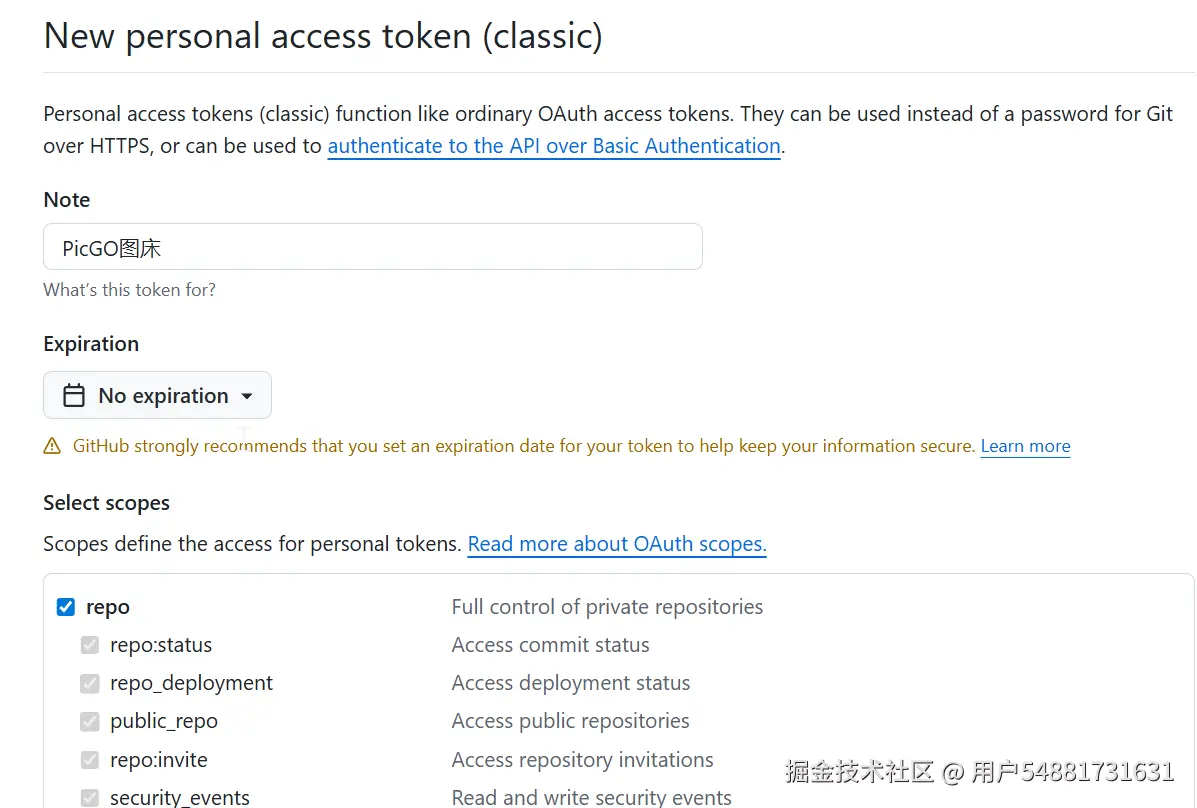Focus the Note input containing PicGO图床
This screenshot has width=1197, height=808.
pyautogui.click(x=372, y=247)
